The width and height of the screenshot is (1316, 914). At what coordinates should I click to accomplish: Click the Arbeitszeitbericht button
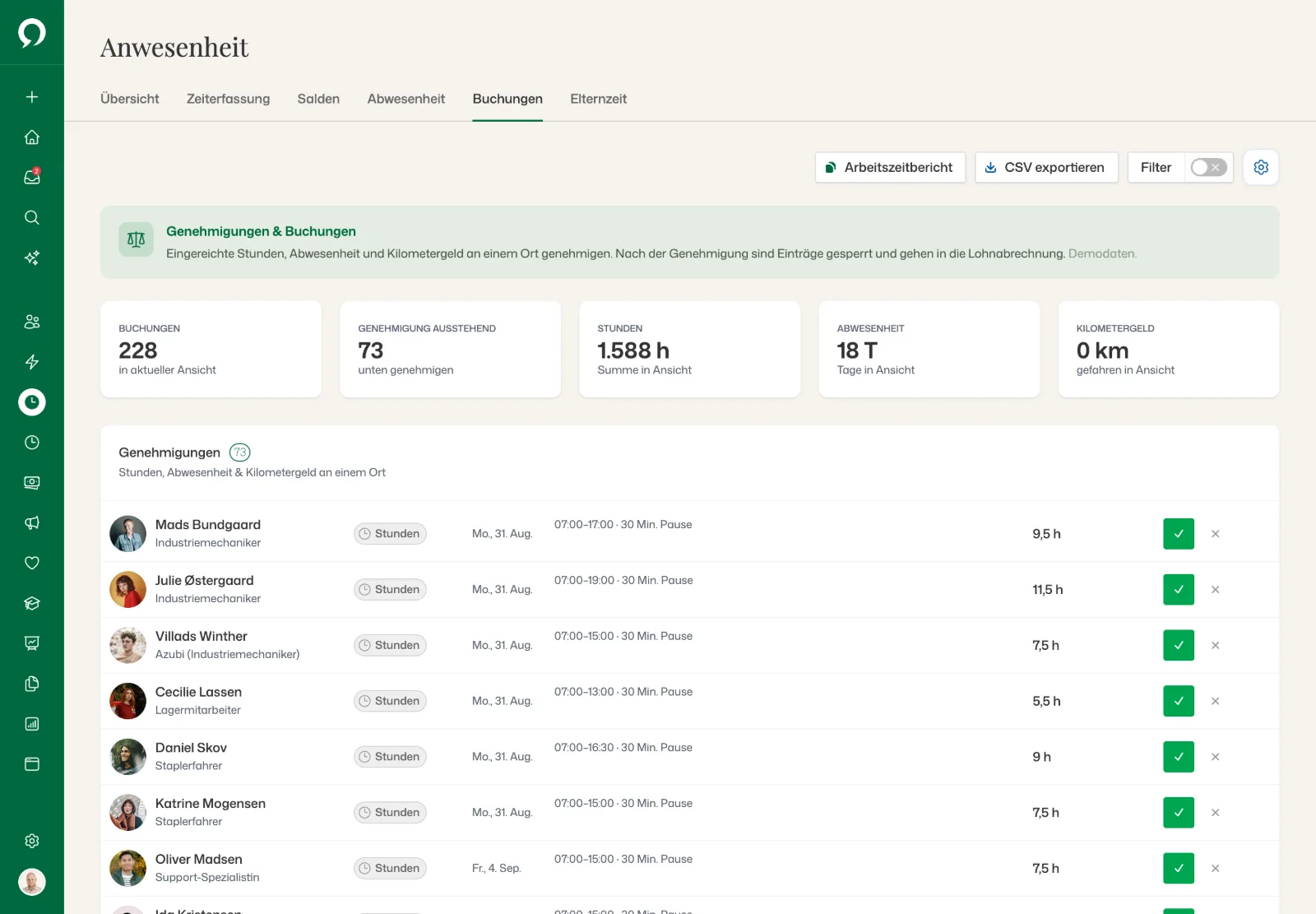(x=890, y=167)
